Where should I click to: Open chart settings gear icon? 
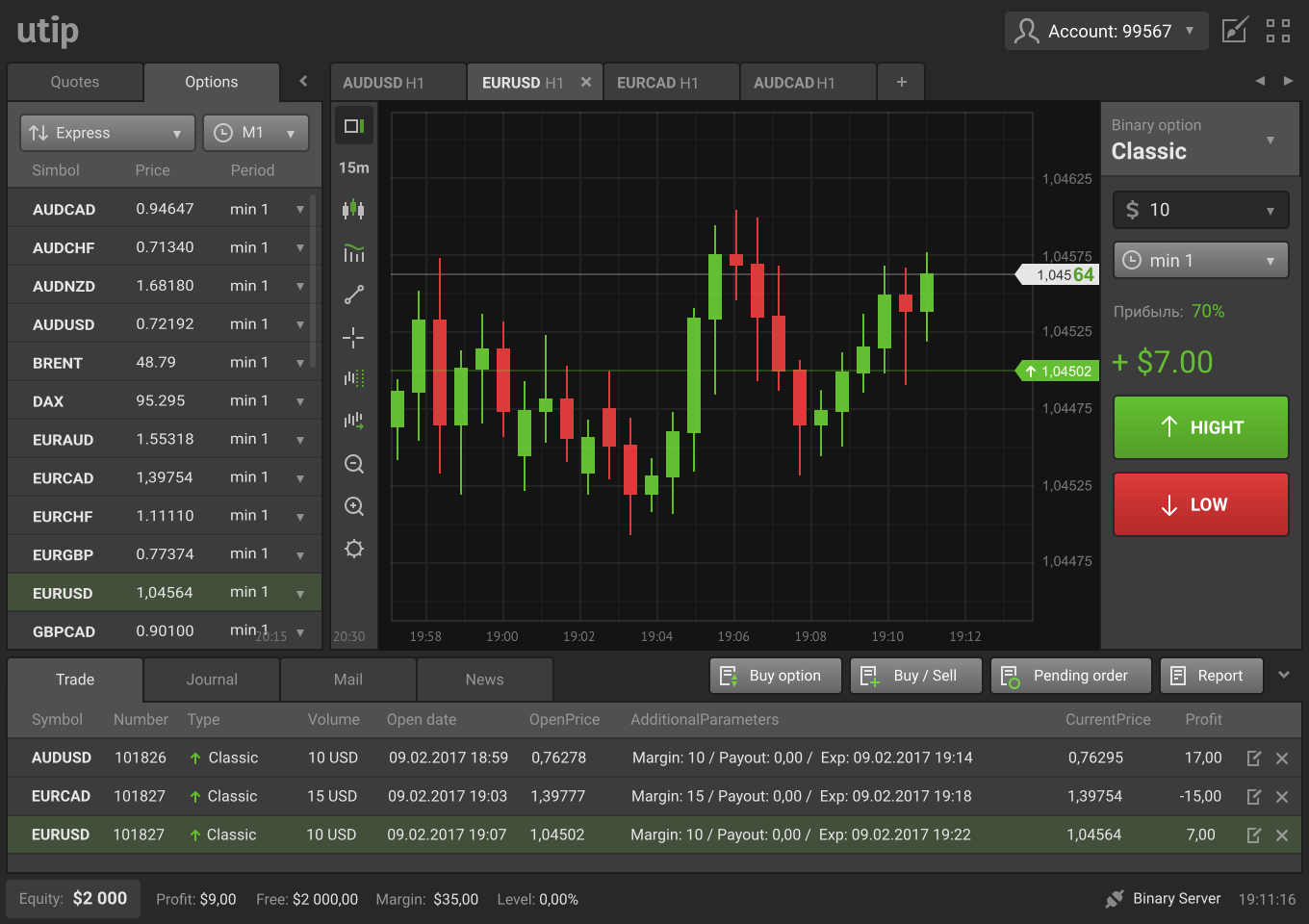coord(353,549)
